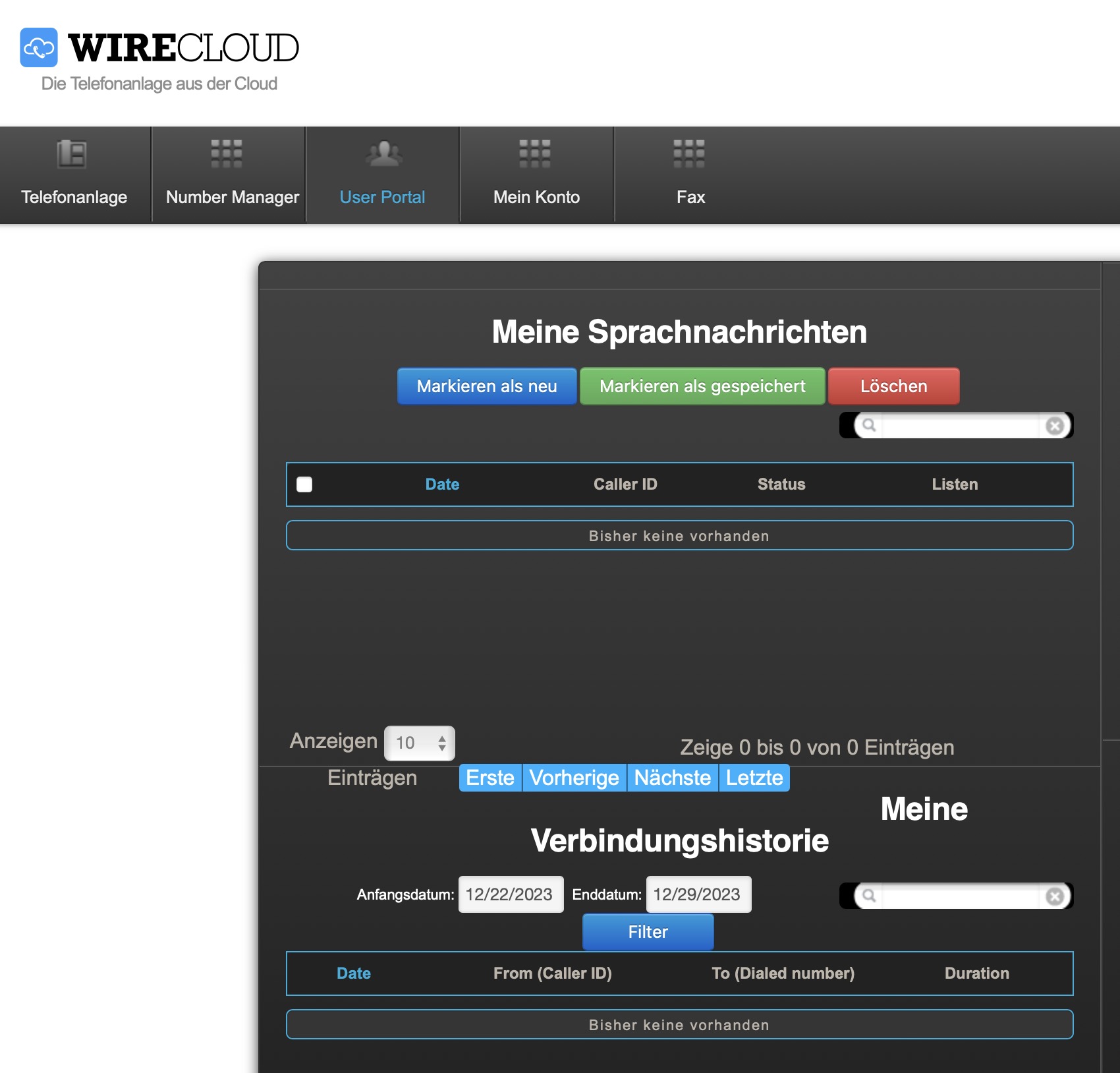
Task: Apply the date range with Filter button
Action: 648,932
